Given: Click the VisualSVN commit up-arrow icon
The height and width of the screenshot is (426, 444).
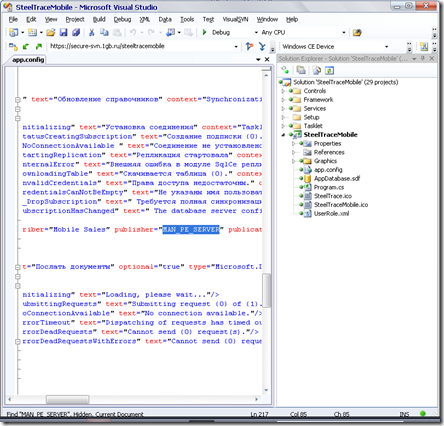Looking at the screenshot, I should pyautogui.click(x=39, y=46).
